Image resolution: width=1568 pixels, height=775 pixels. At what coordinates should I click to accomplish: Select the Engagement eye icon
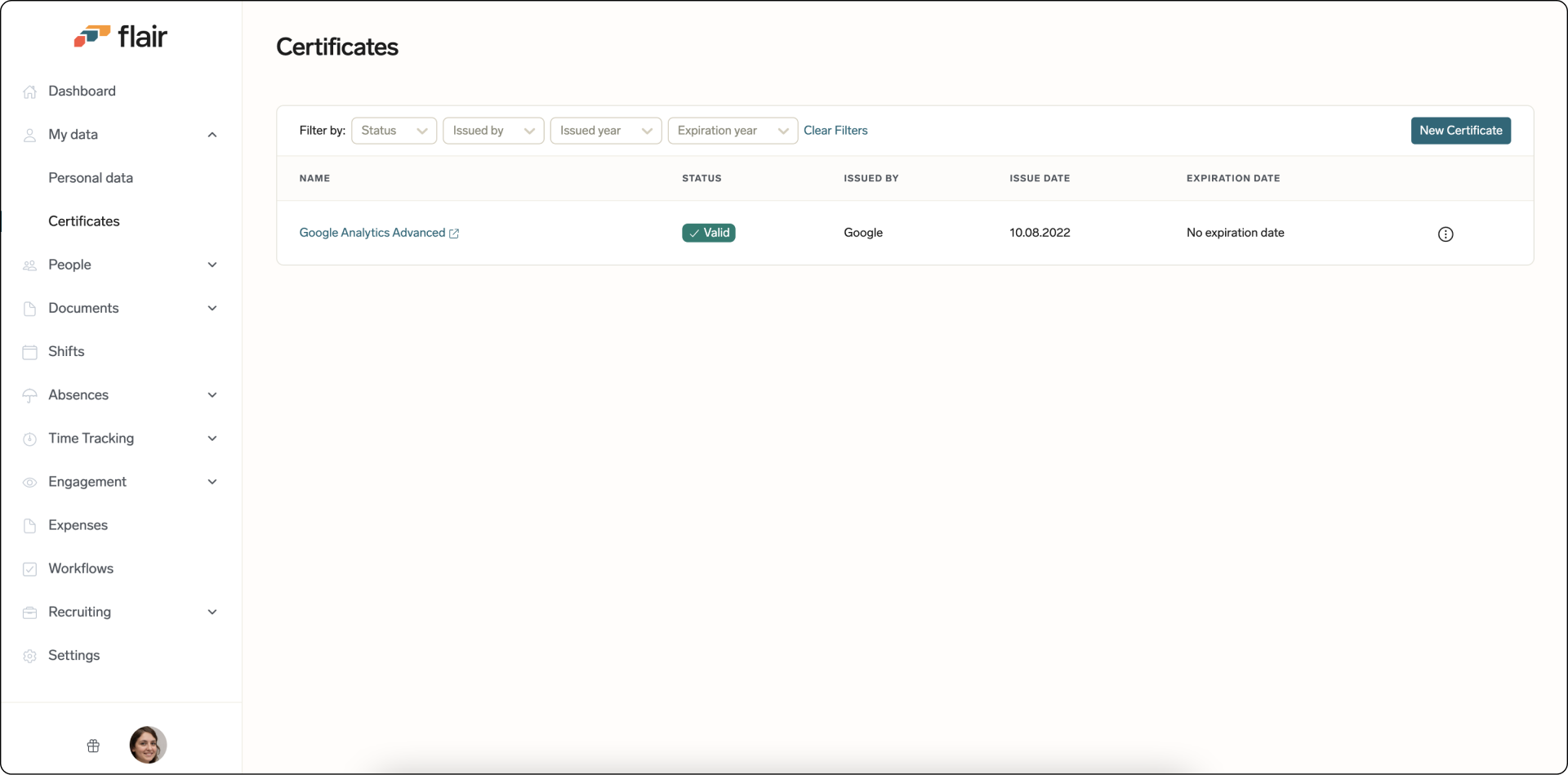click(x=29, y=483)
